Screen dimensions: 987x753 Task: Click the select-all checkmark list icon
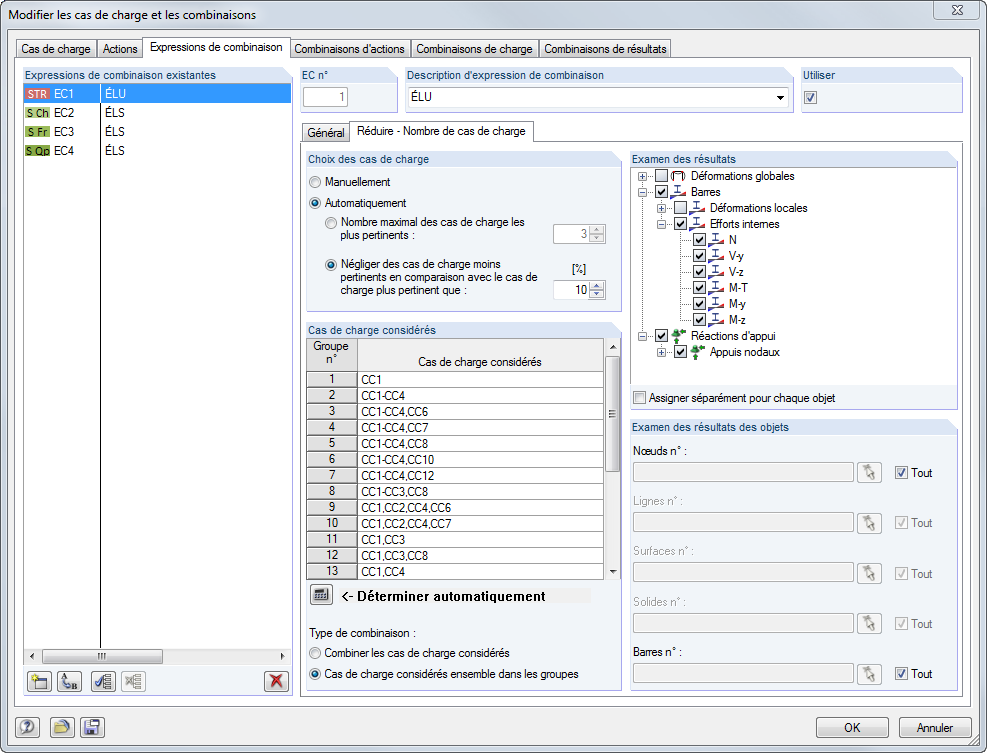tap(103, 681)
